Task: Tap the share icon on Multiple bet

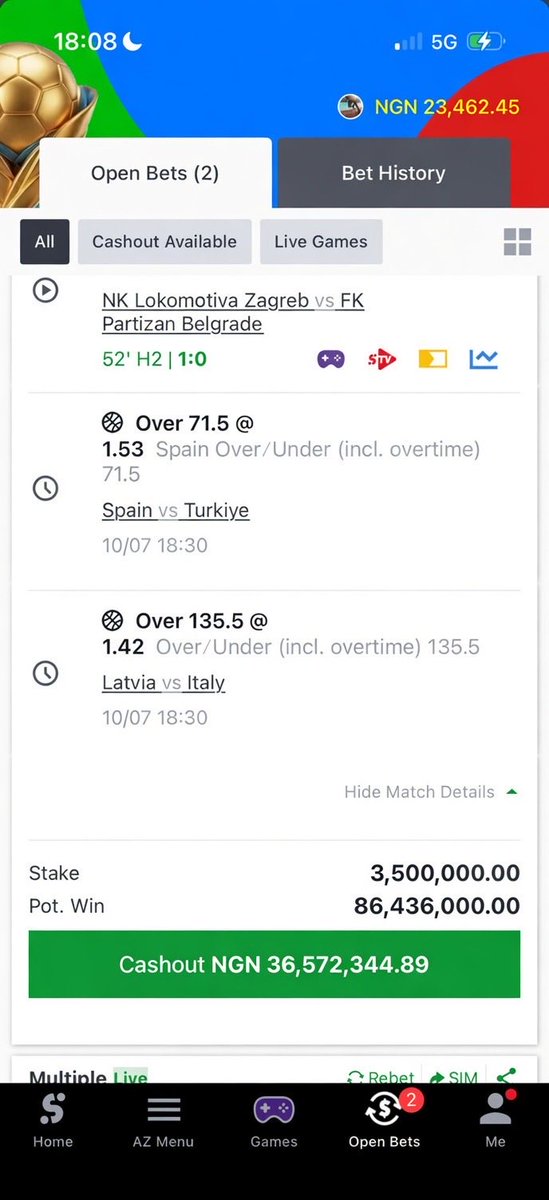Action: 506,1077
